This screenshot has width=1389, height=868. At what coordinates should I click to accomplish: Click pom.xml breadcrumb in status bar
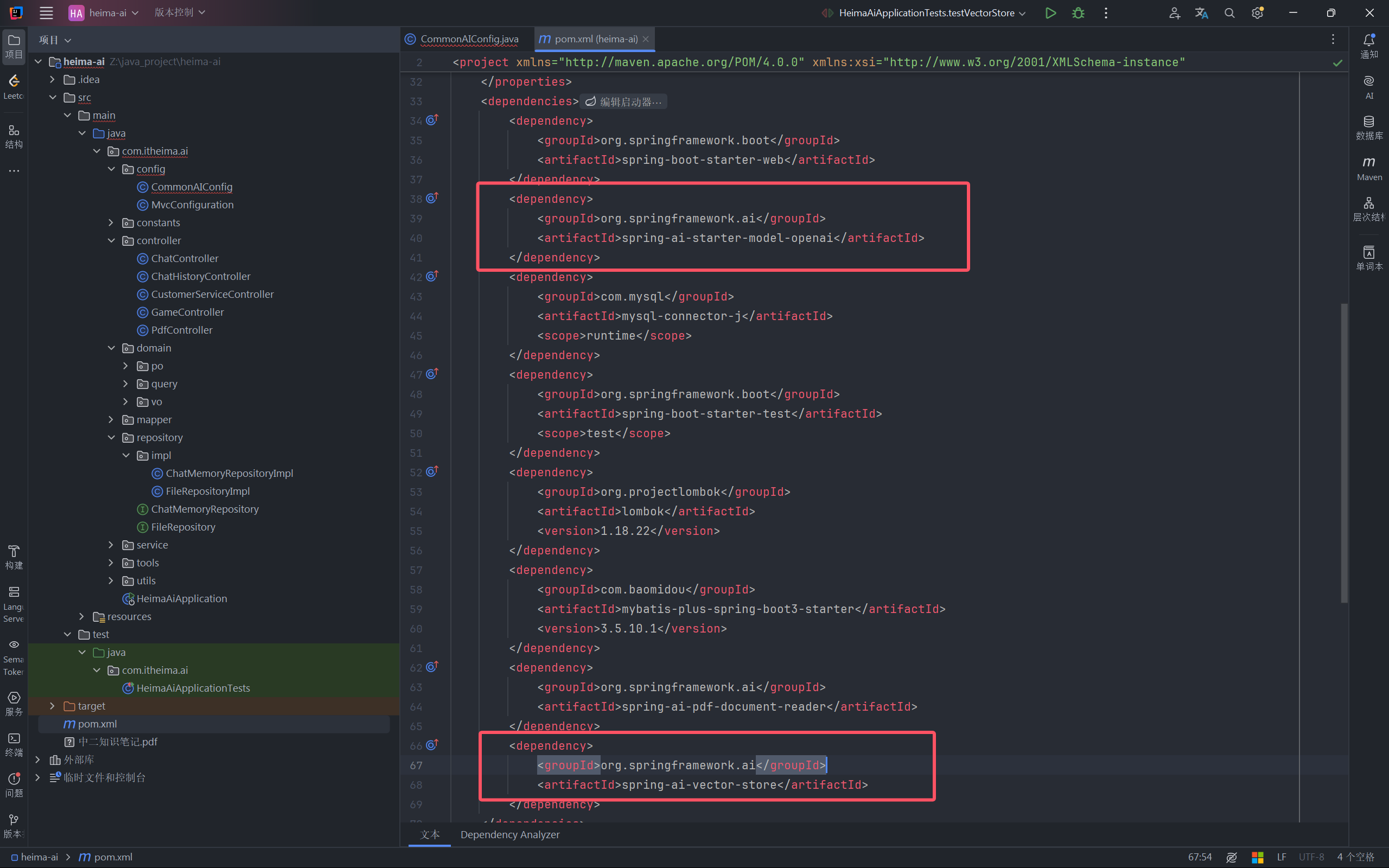(106, 857)
